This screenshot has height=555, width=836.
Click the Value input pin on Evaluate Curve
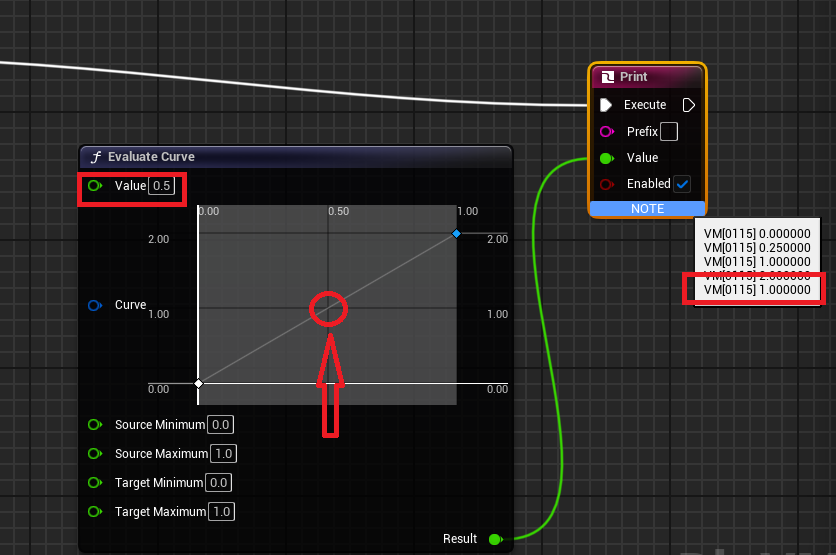[95, 186]
